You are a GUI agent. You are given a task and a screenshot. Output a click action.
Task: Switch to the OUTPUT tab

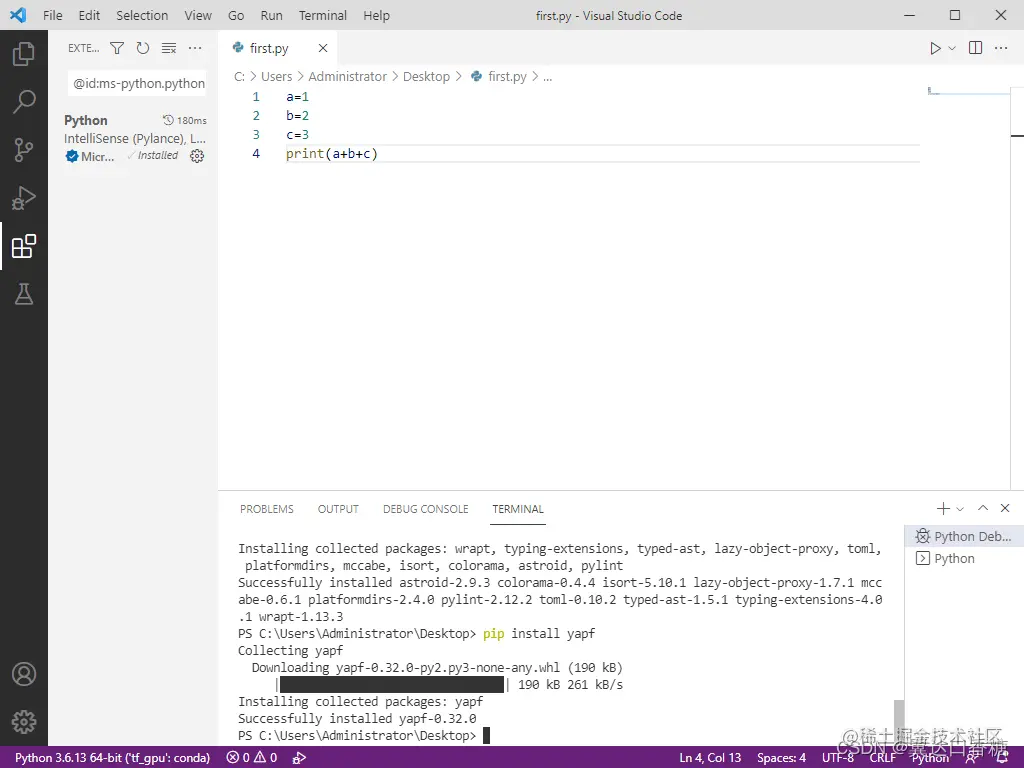click(338, 509)
